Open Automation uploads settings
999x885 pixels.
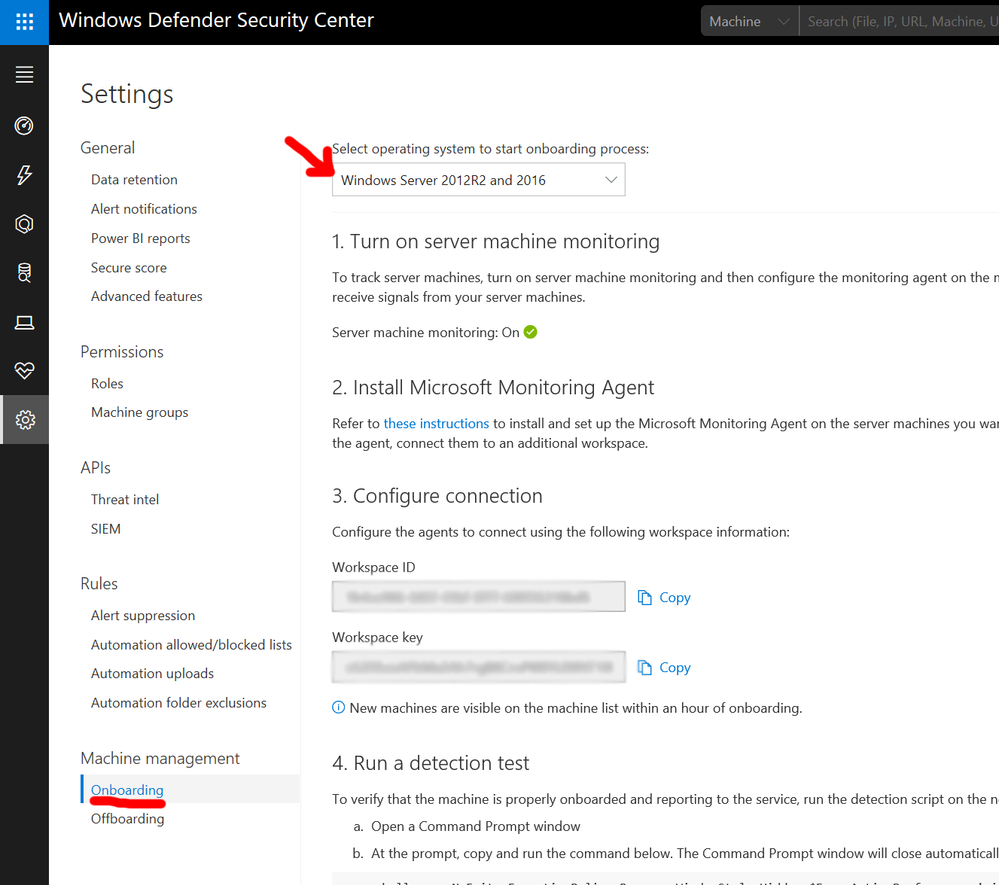(x=152, y=673)
